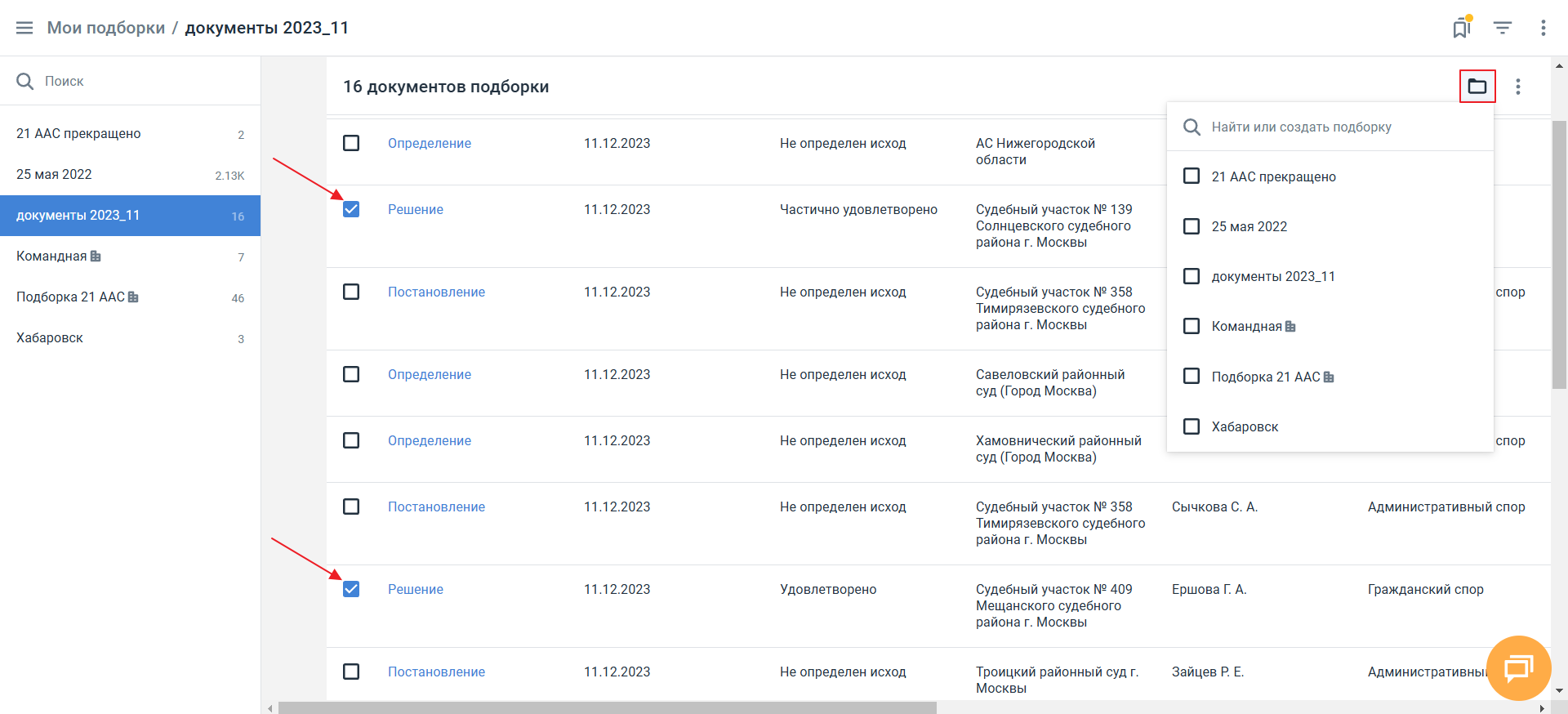The image size is (1568, 714).
Task: Uncheck the Решение row with Частично удовлетворено
Action: 351,209
